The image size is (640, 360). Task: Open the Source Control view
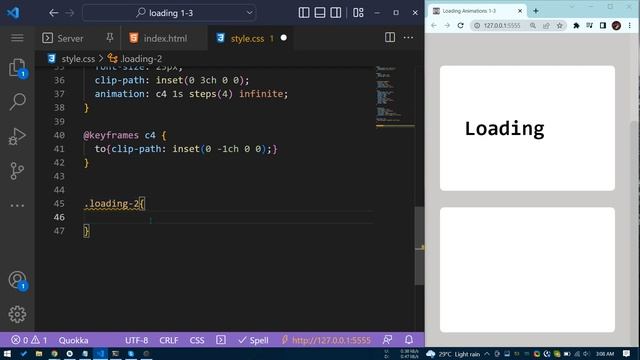click(x=17, y=171)
